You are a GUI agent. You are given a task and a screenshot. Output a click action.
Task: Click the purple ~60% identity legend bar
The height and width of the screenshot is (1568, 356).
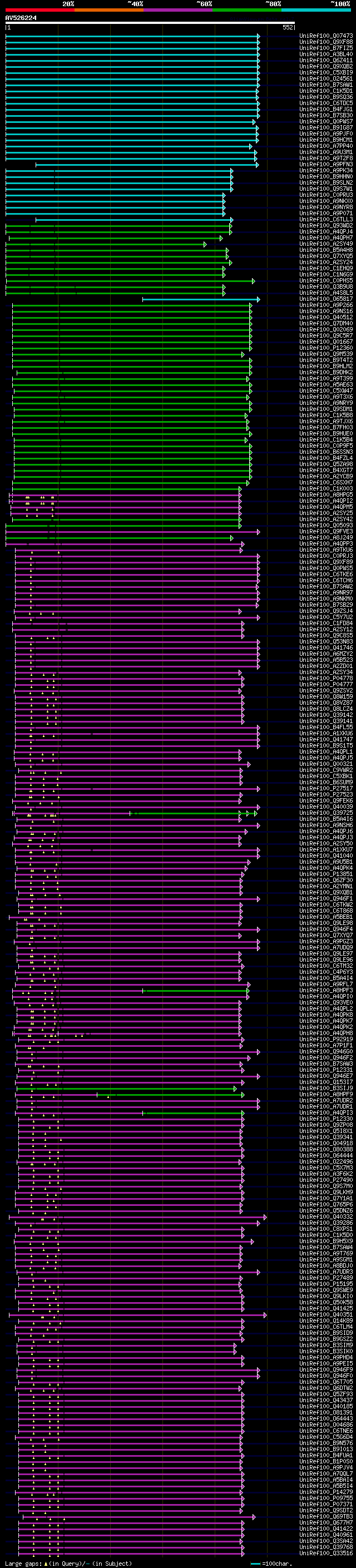[177, 10]
